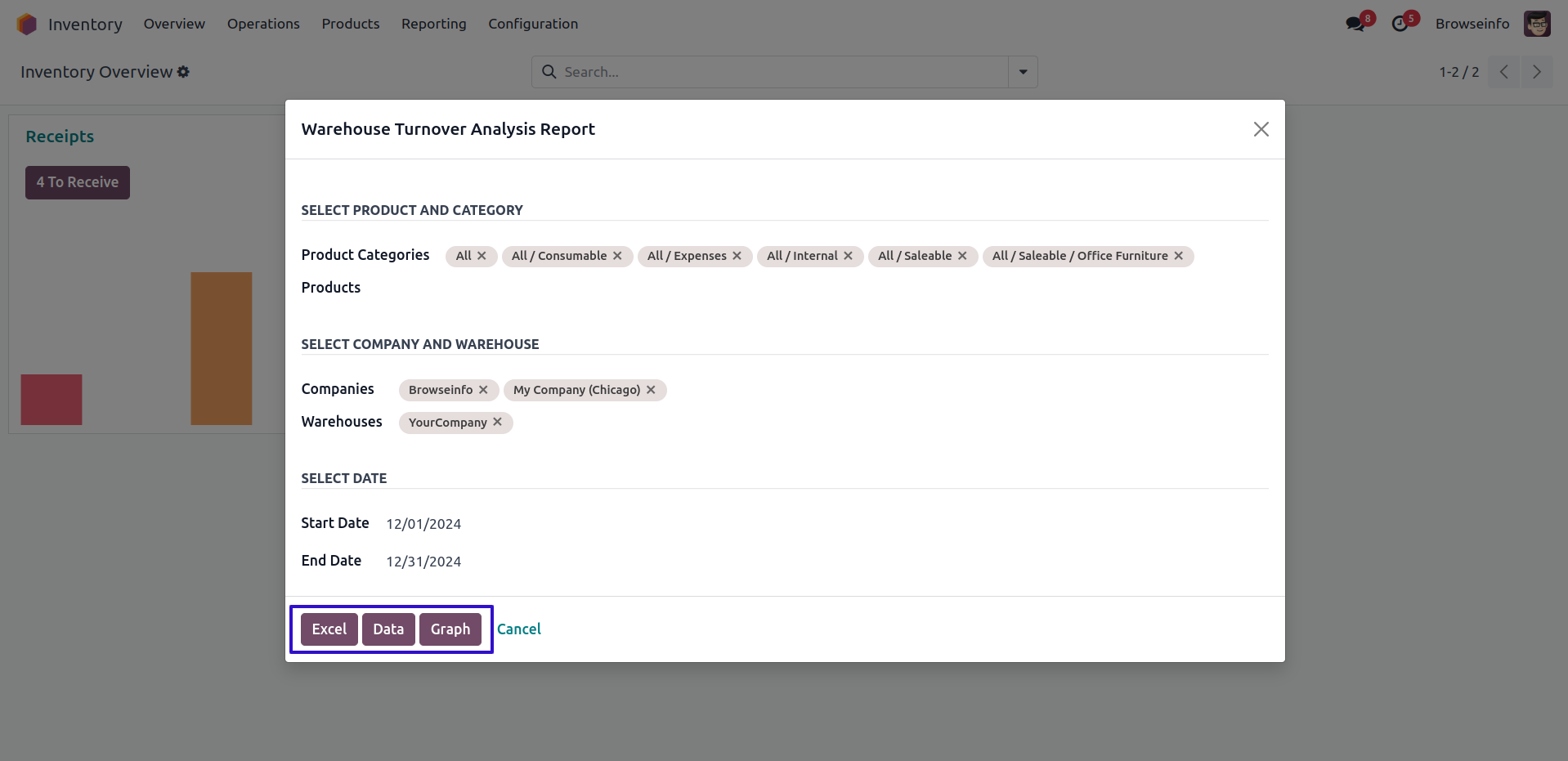
Task: Remove My Company (Chicago) tag
Action: (x=651, y=390)
